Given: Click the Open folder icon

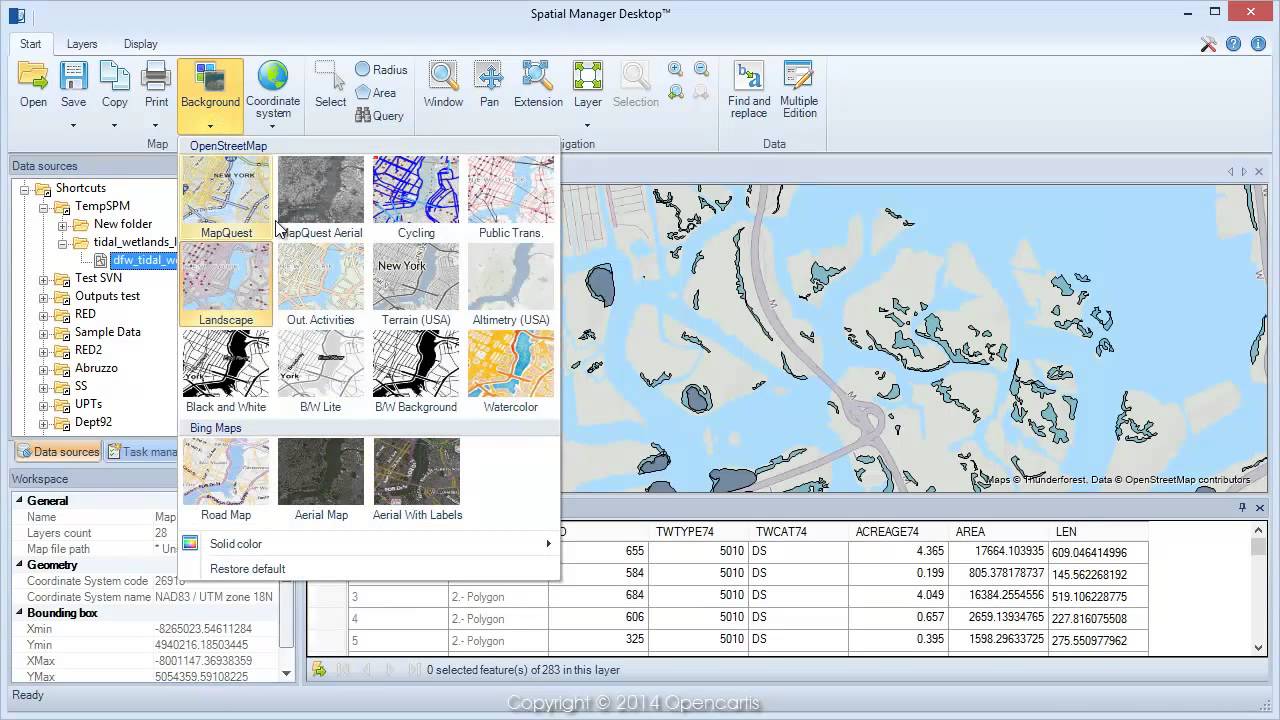Looking at the screenshot, I should coord(33,77).
